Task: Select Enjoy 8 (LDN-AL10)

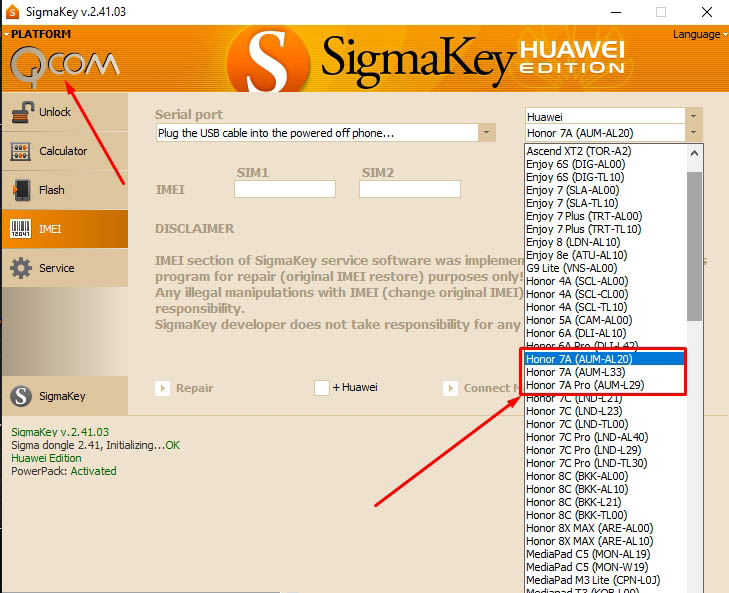Action: click(x=605, y=242)
